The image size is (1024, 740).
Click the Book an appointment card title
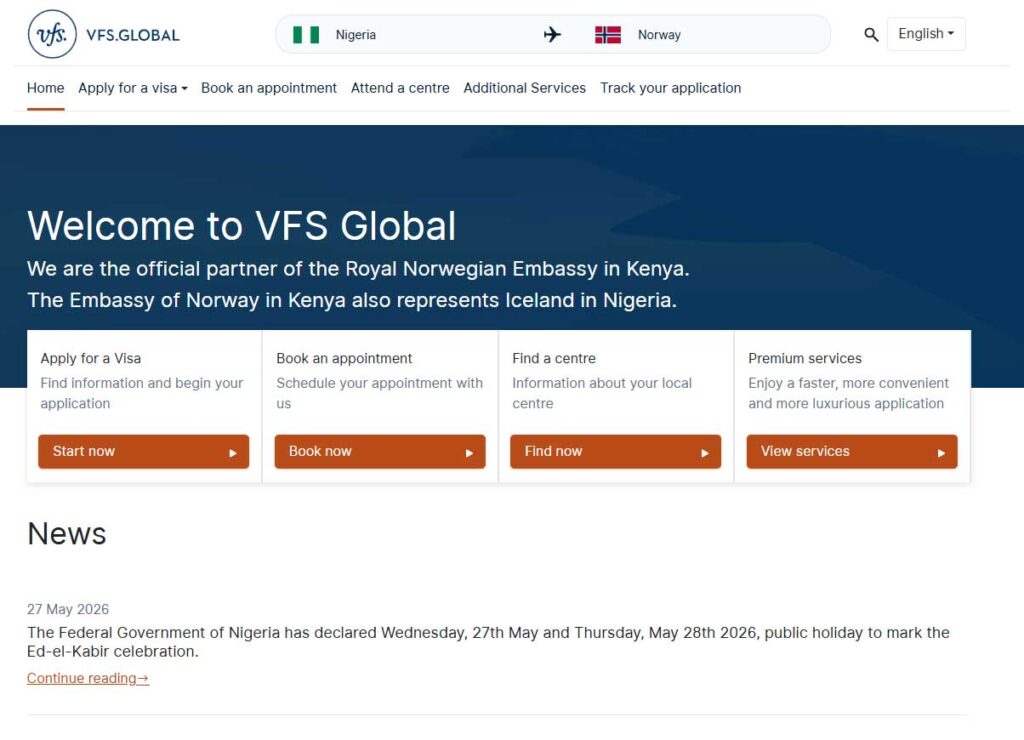click(344, 358)
